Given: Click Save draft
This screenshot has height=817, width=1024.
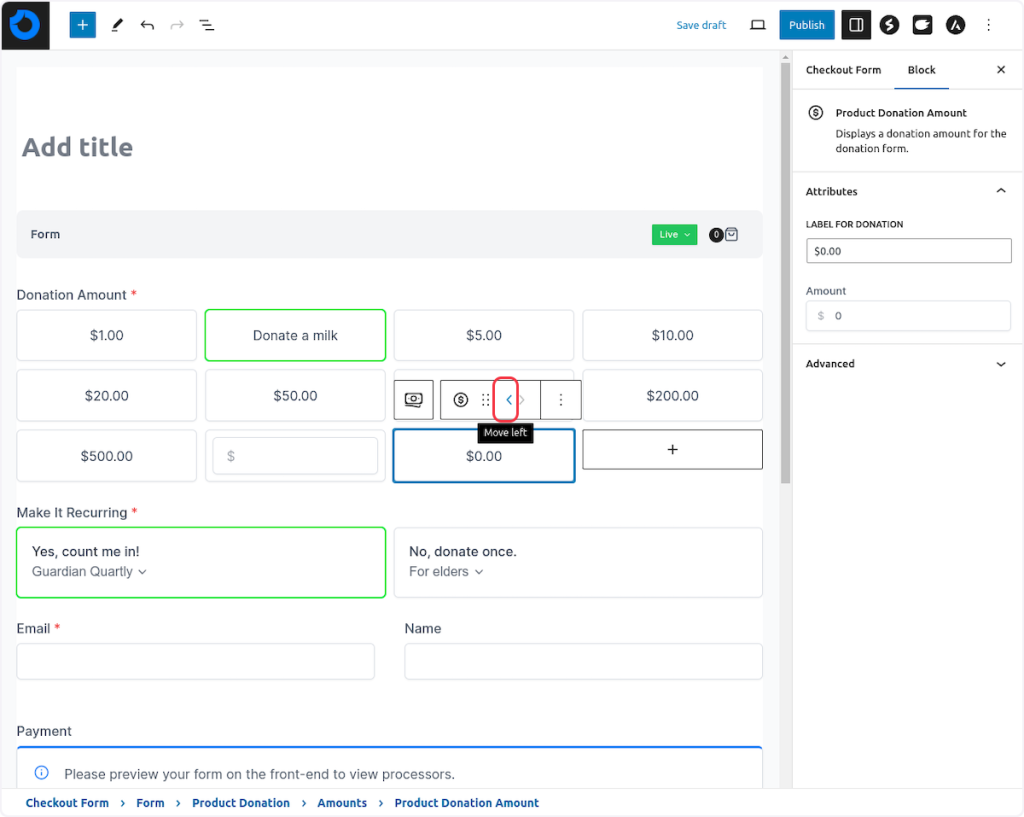Looking at the screenshot, I should point(701,25).
